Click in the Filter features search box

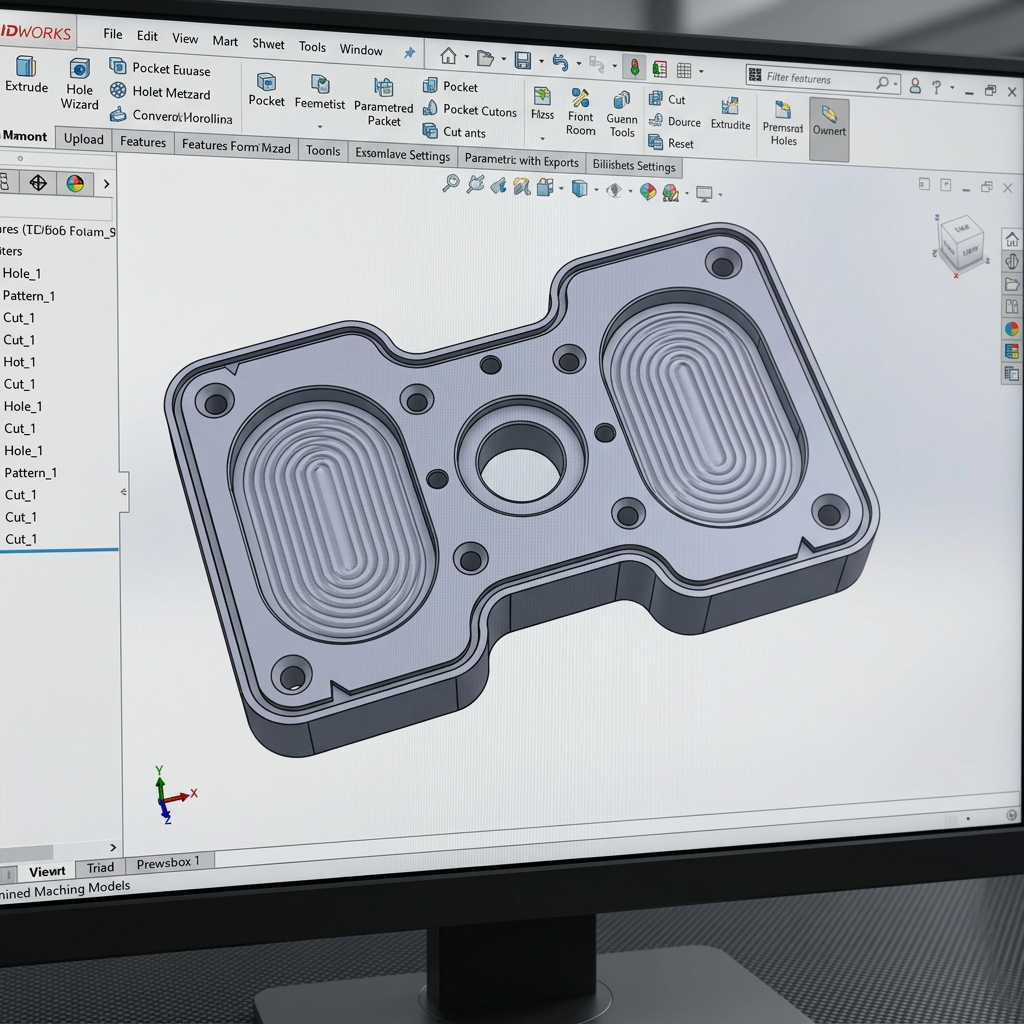[822, 79]
